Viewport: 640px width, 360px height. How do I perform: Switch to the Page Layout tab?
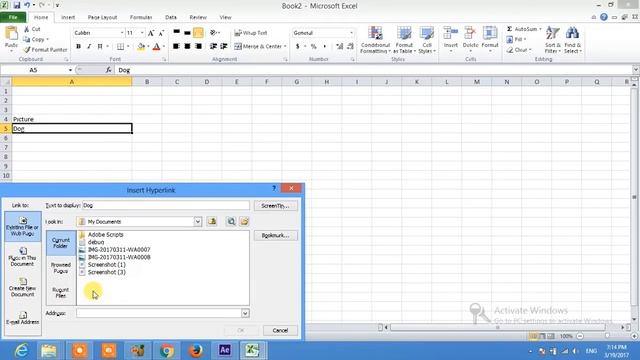(x=102, y=17)
